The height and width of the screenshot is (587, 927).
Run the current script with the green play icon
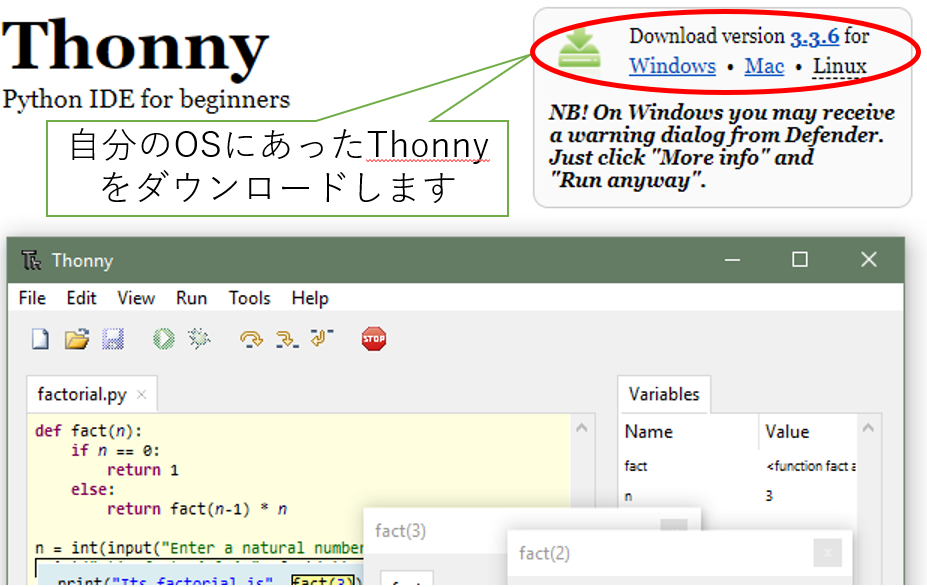[164, 339]
